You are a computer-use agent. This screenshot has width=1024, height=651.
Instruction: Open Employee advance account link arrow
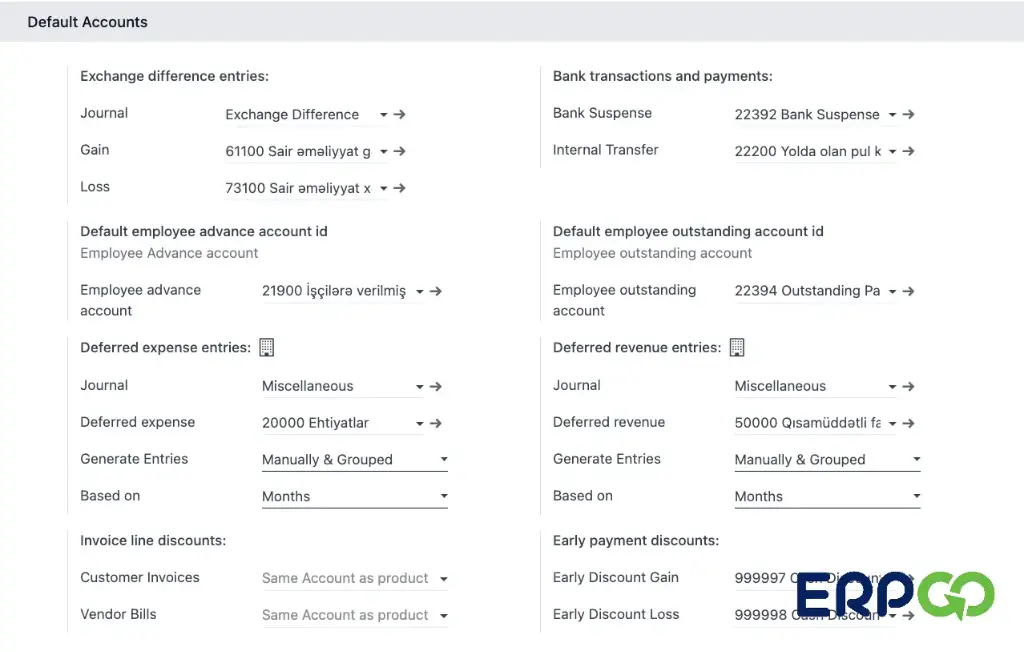click(x=436, y=291)
